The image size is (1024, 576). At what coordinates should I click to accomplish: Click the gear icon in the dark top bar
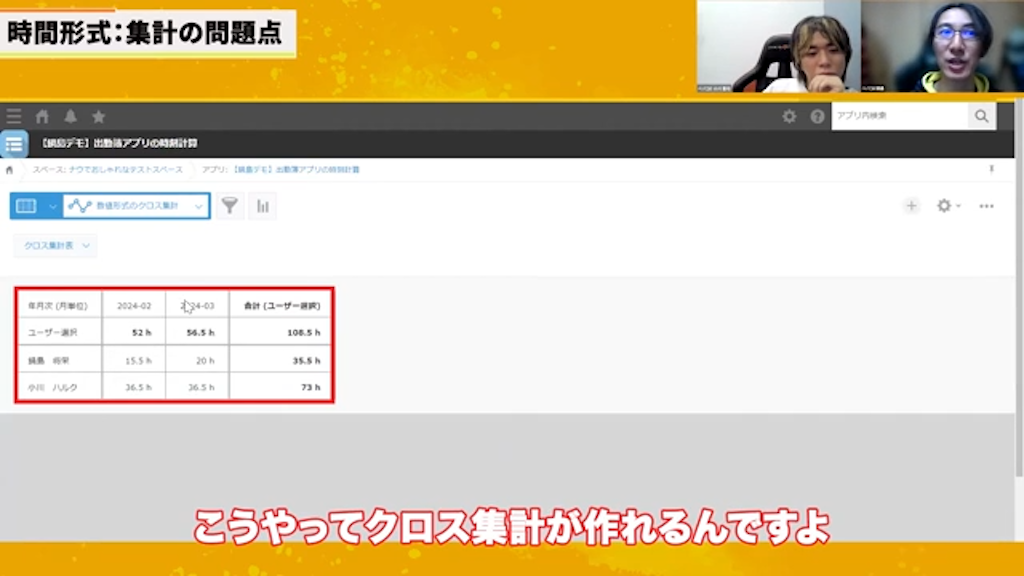tap(790, 117)
